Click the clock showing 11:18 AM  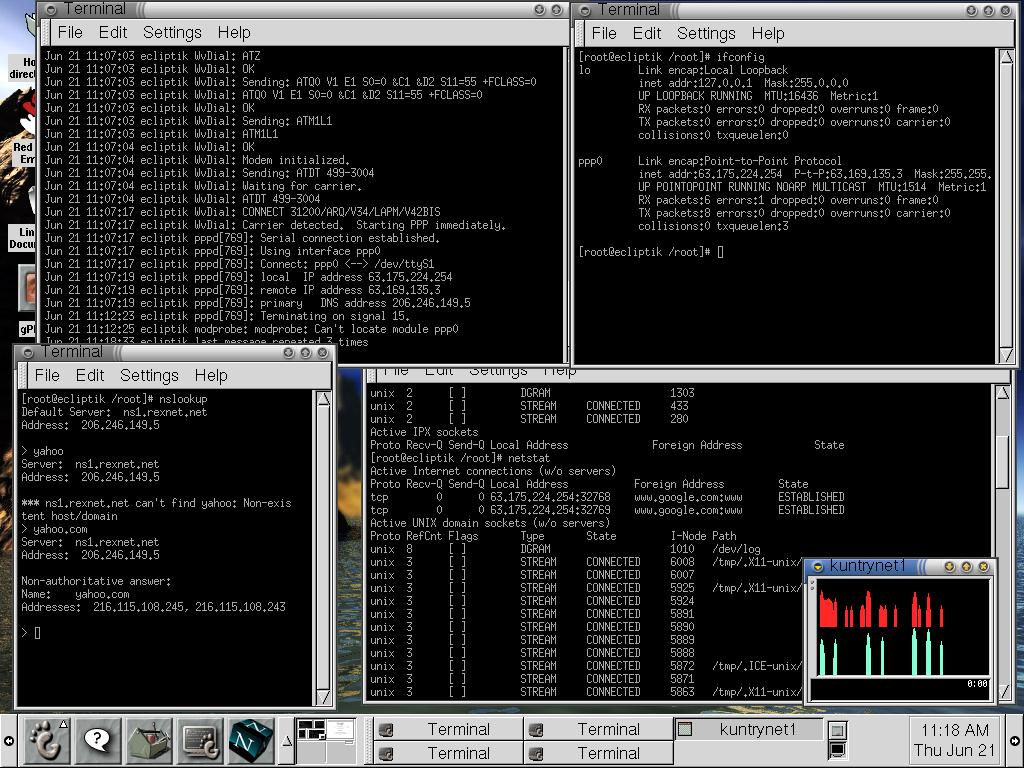pyautogui.click(x=954, y=740)
